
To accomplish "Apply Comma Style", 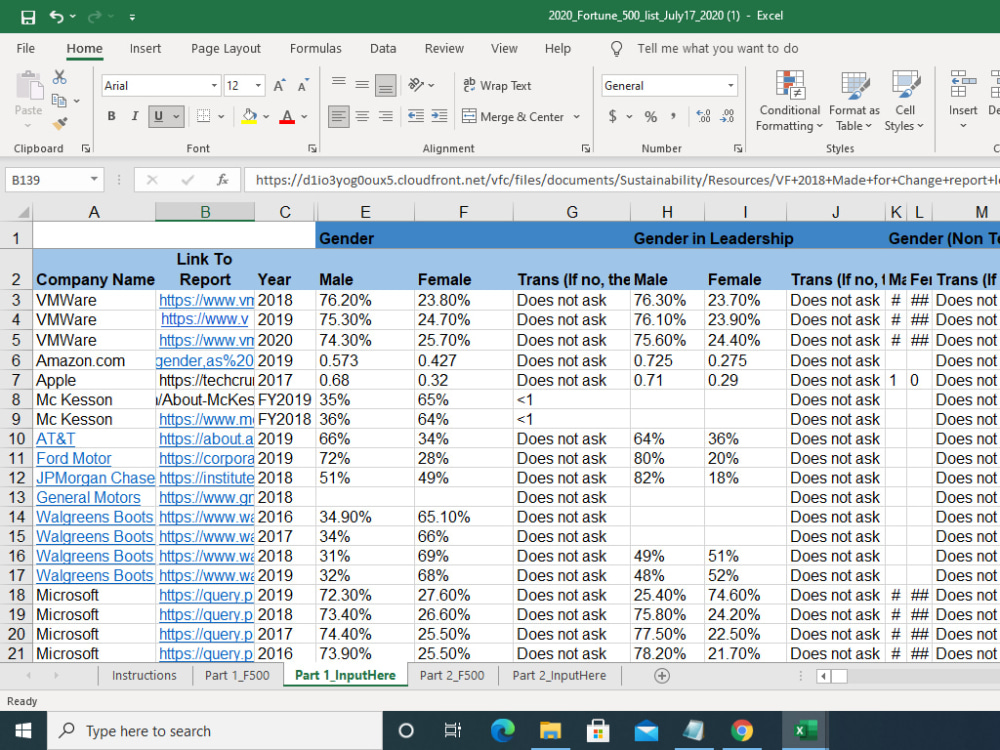I will point(674,116).
